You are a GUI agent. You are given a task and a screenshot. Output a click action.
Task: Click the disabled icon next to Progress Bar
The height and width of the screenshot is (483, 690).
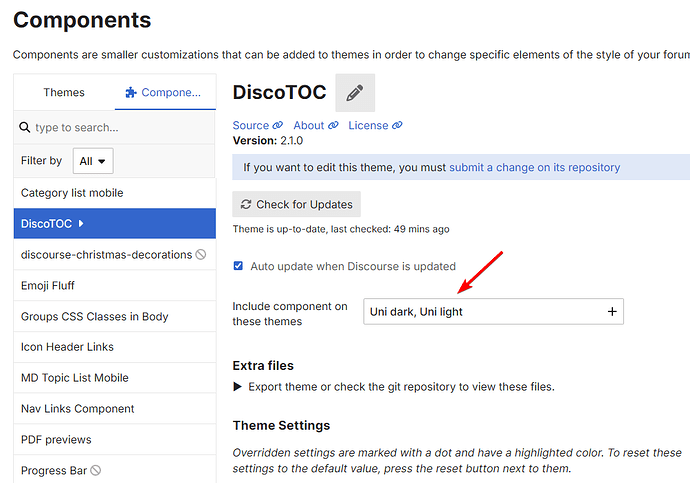tap(95, 470)
